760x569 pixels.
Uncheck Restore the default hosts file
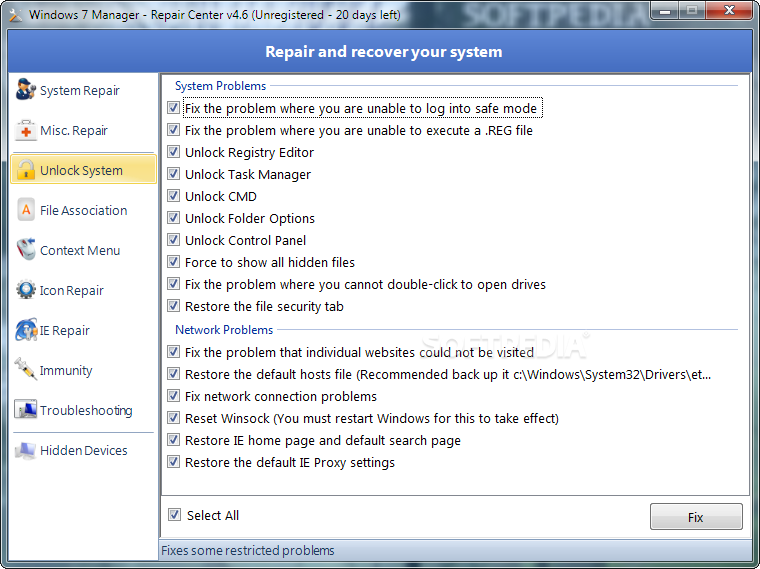pyautogui.click(x=173, y=374)
